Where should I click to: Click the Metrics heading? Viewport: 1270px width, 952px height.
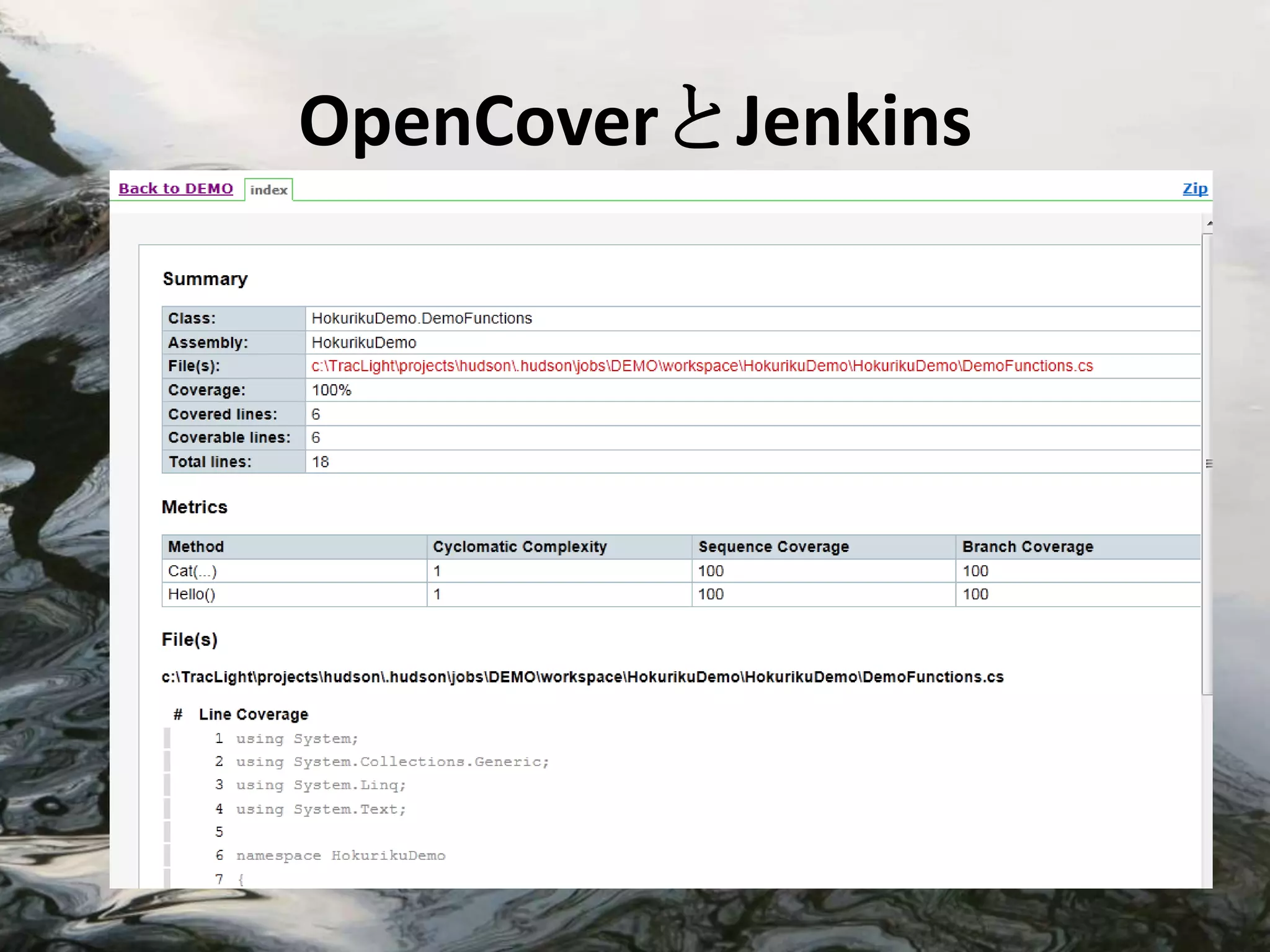(195, 507)
